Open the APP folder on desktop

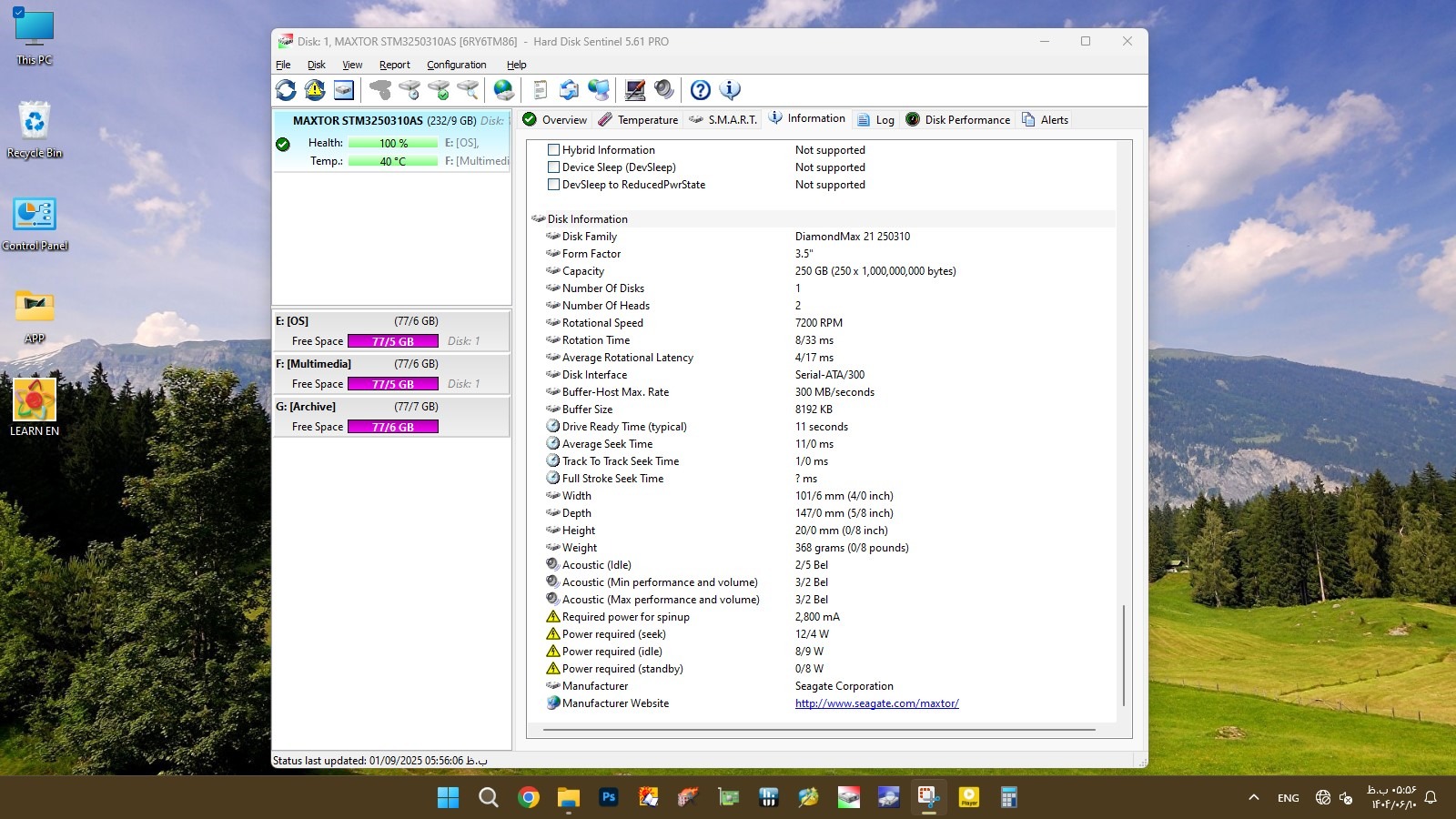tap(35, 316)
